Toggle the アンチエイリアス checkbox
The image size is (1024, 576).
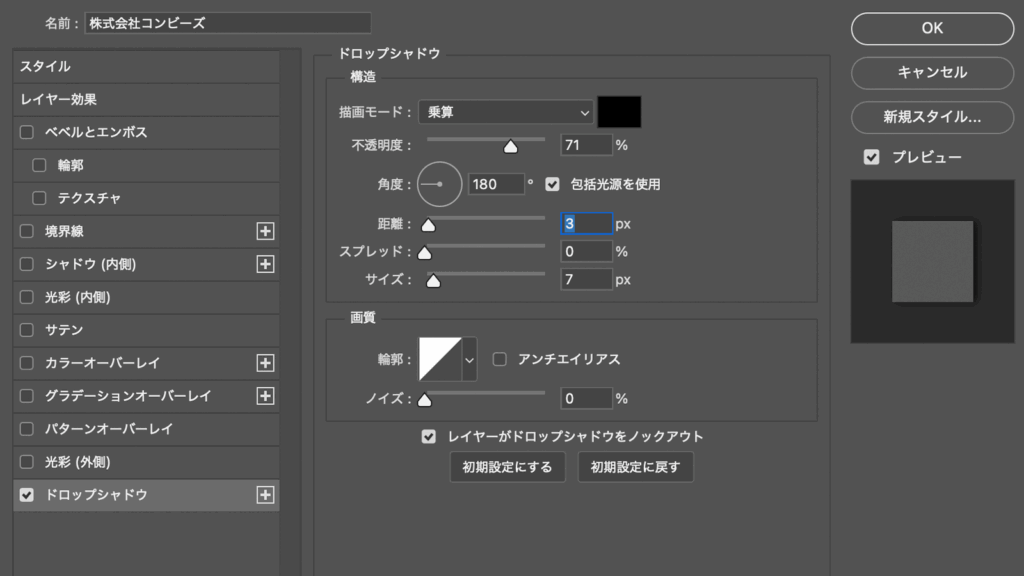[500, 359]
